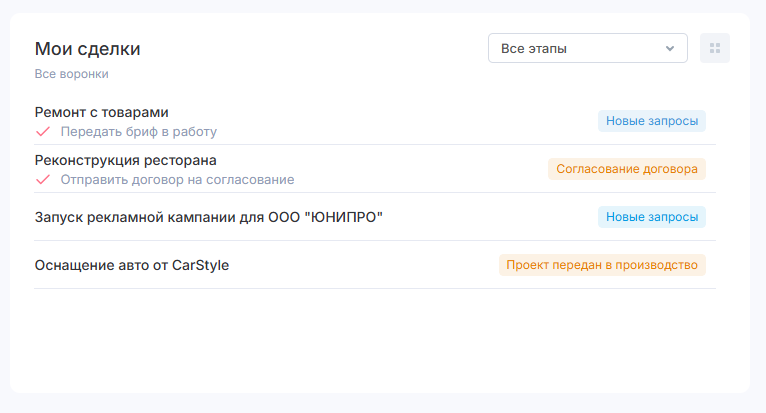Click task 'Отправить договор на согласование'
Image resolution: width=766 pixels, height=413 pixels.
click(177, 180)
